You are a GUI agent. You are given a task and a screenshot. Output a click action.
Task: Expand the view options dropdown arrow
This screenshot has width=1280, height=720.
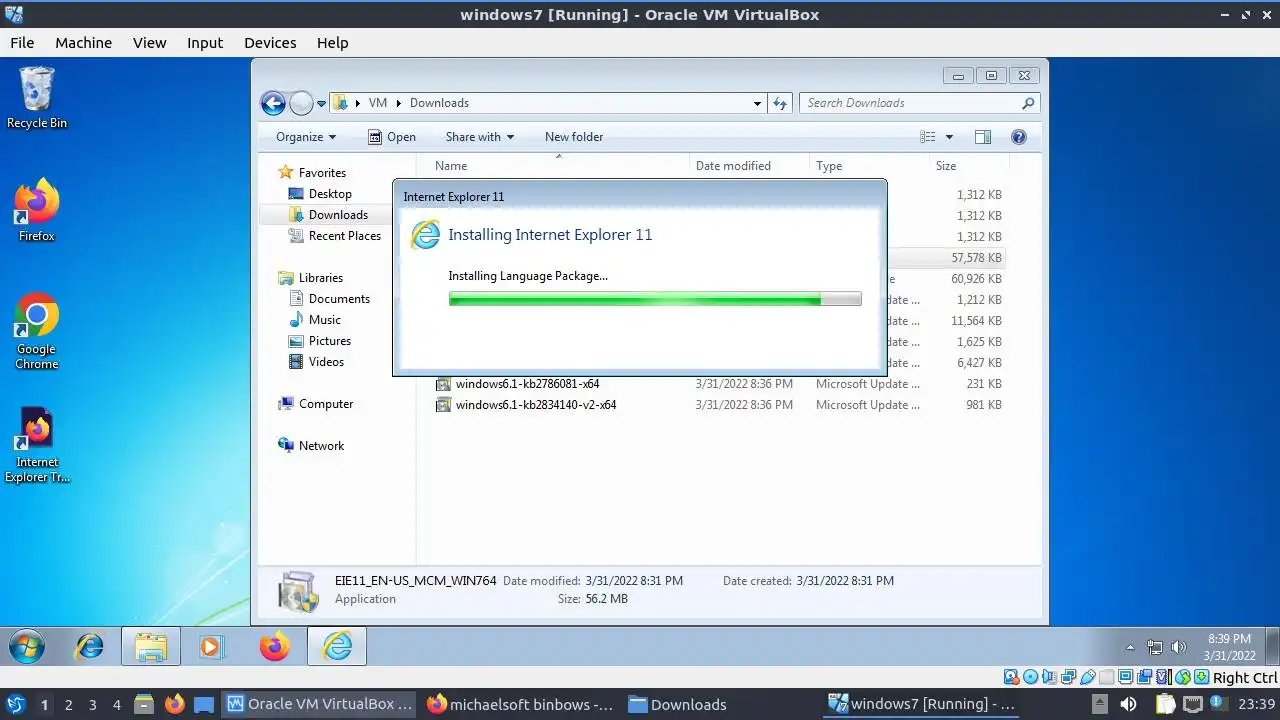point(949,137)
